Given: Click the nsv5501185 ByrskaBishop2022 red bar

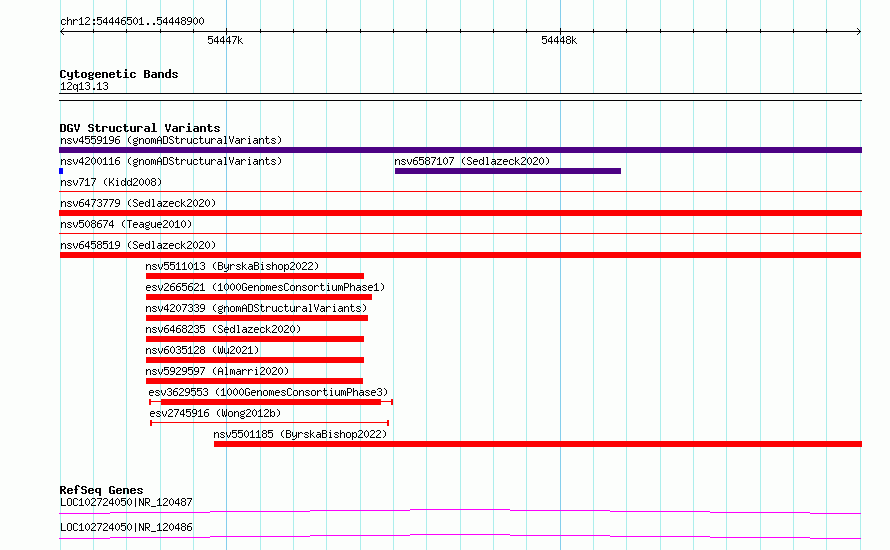Looking at the screenshot, I should (538, 444).
